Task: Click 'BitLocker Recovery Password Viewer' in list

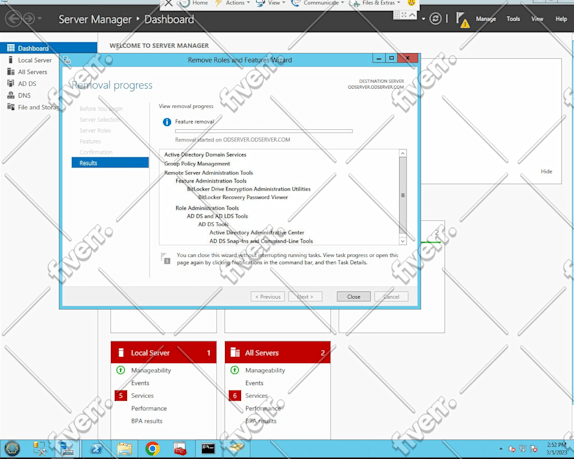Action: pyautogui.click(x=243, y=197)
